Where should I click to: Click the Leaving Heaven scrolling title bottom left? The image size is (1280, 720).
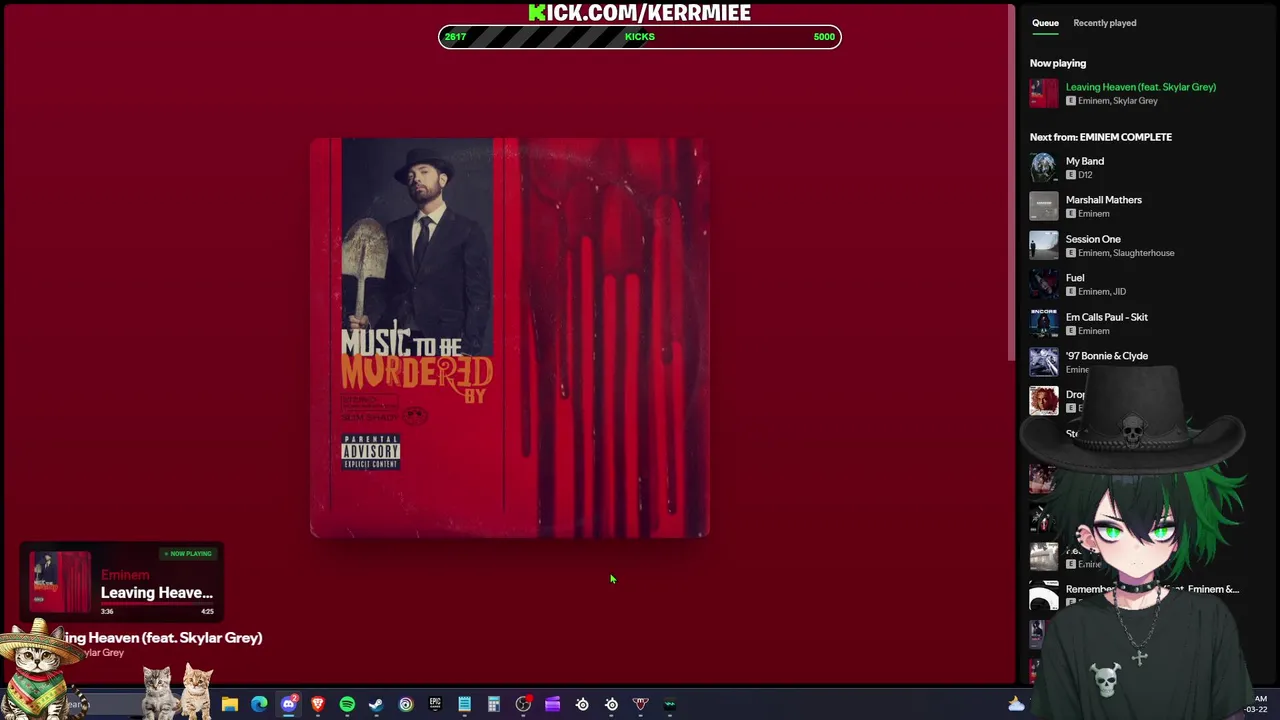point(163,638)
